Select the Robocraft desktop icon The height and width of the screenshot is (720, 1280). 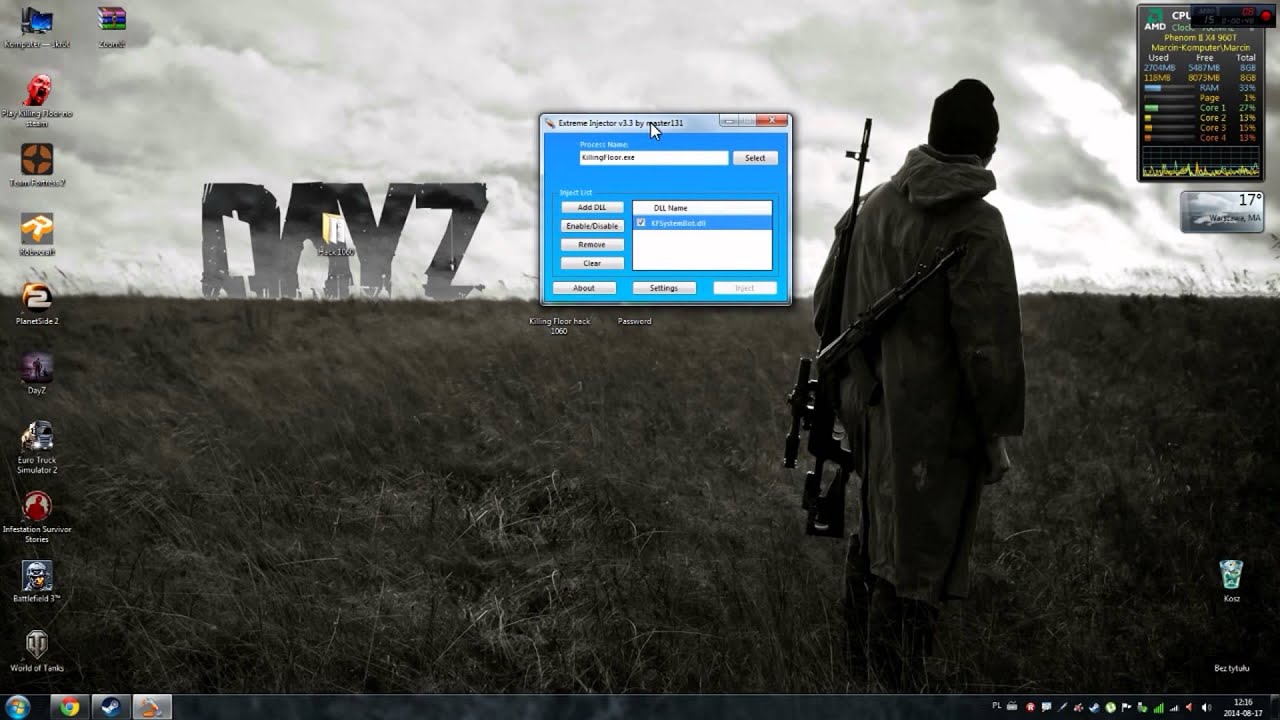coord(37,235)
